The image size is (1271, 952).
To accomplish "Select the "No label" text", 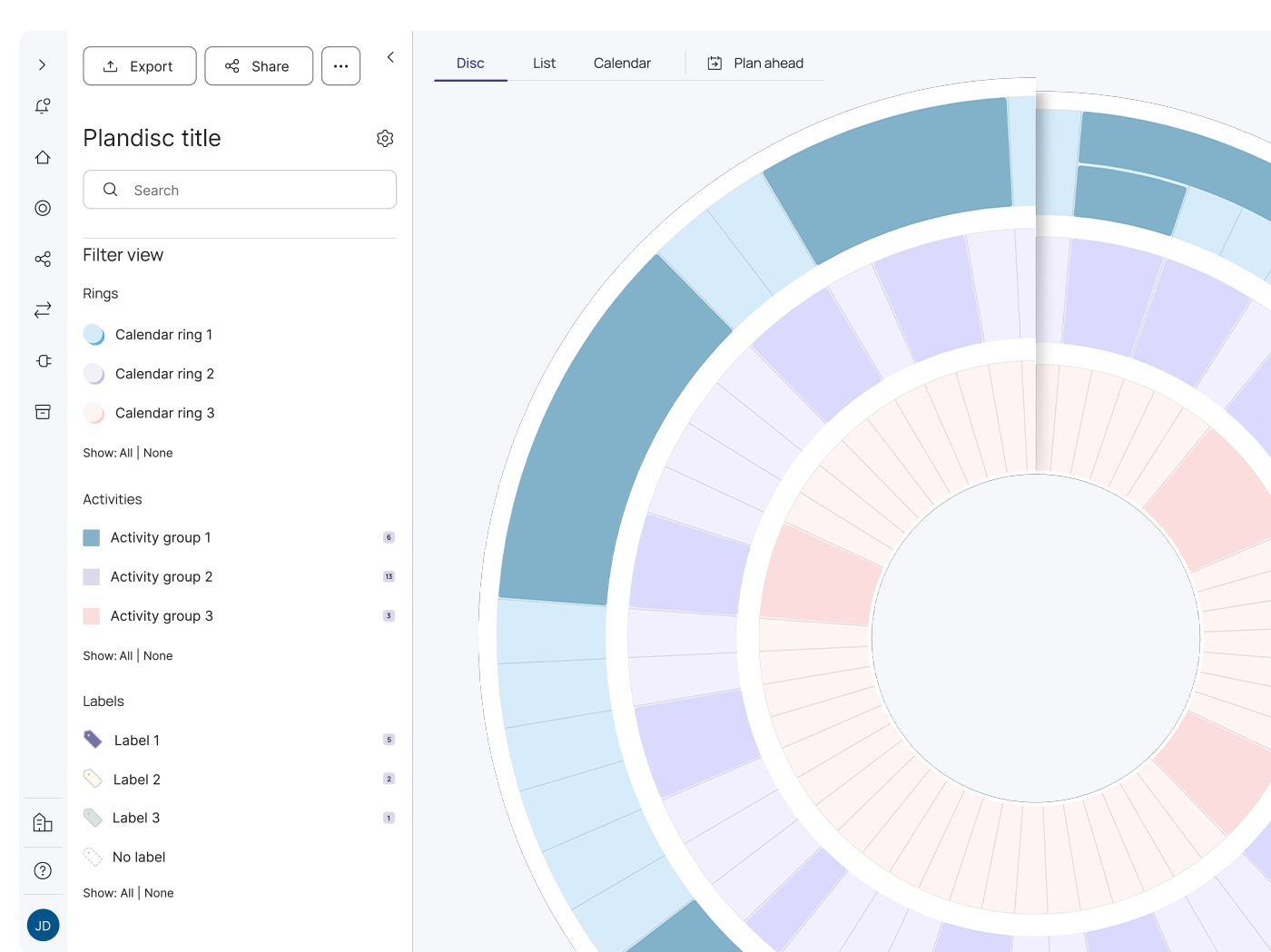I will click(139, 857).
